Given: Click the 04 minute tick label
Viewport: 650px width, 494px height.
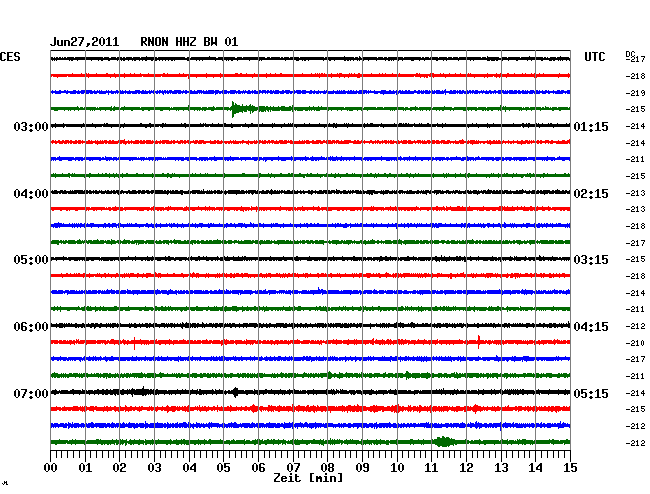Looking at the screenshot, I should click(189, 467).
